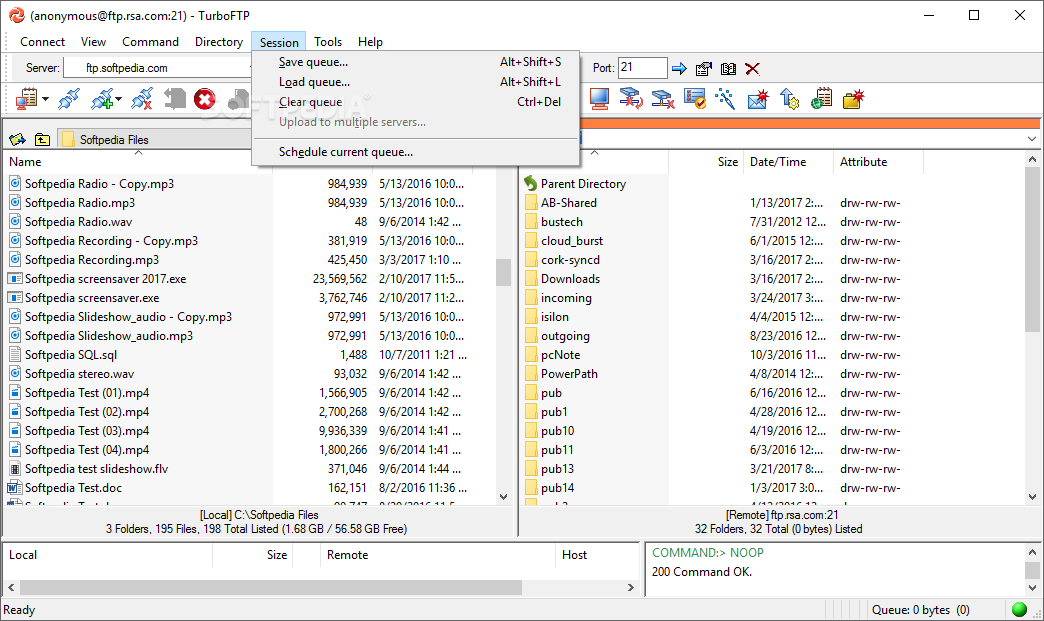Select the cloud_burst remote folder
The height and width of the screenshot is (621, 1044).
[572, 241]
